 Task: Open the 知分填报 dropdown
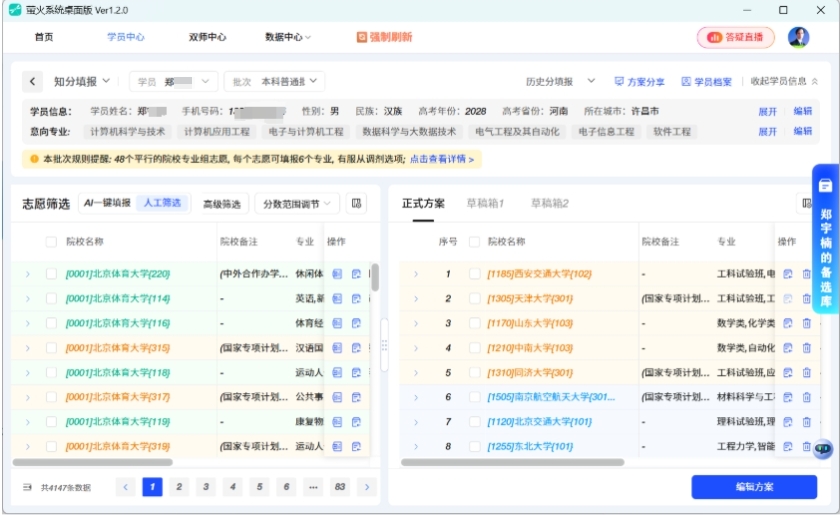(x=81, y=81)
